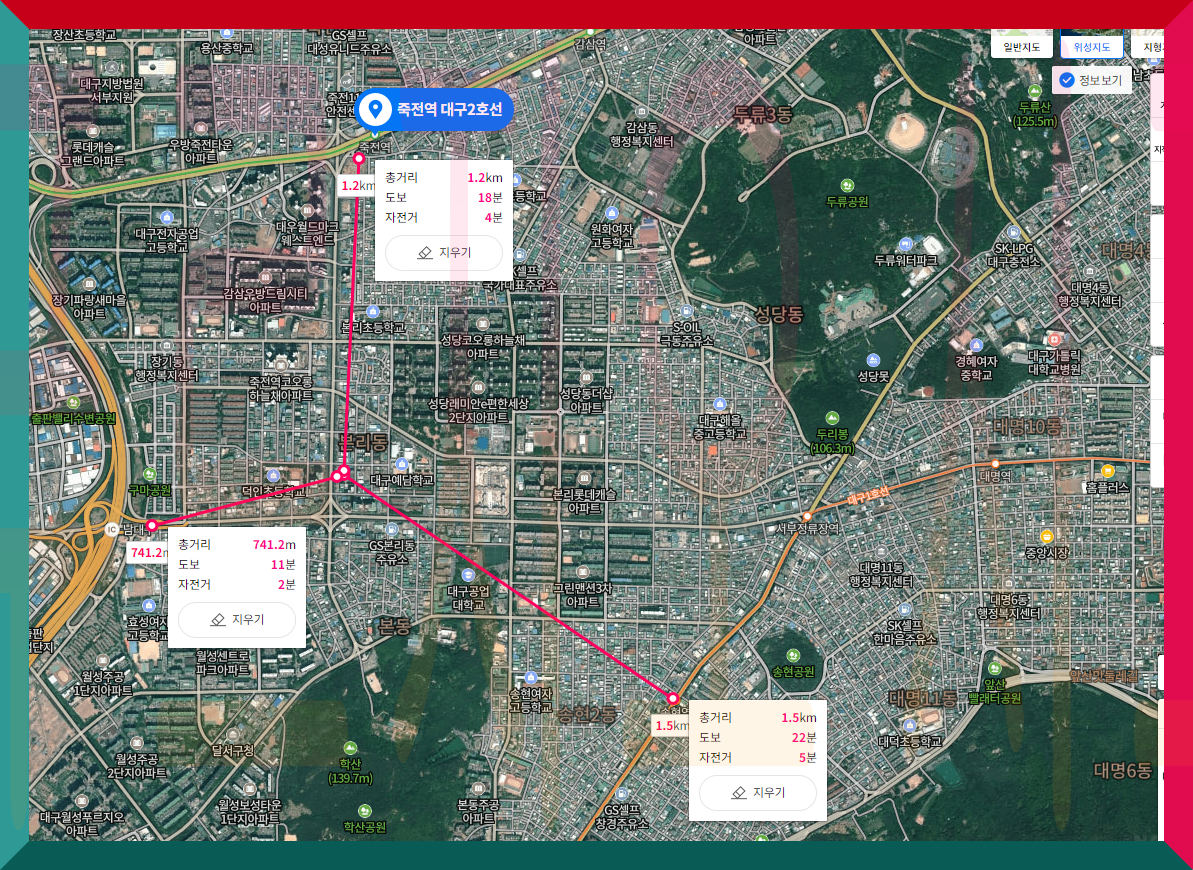The height and width of the screenshot is (870, 1193).
Task: Click 지우기 under the 1.2km distance box
Action: click(x=444, y=253)
